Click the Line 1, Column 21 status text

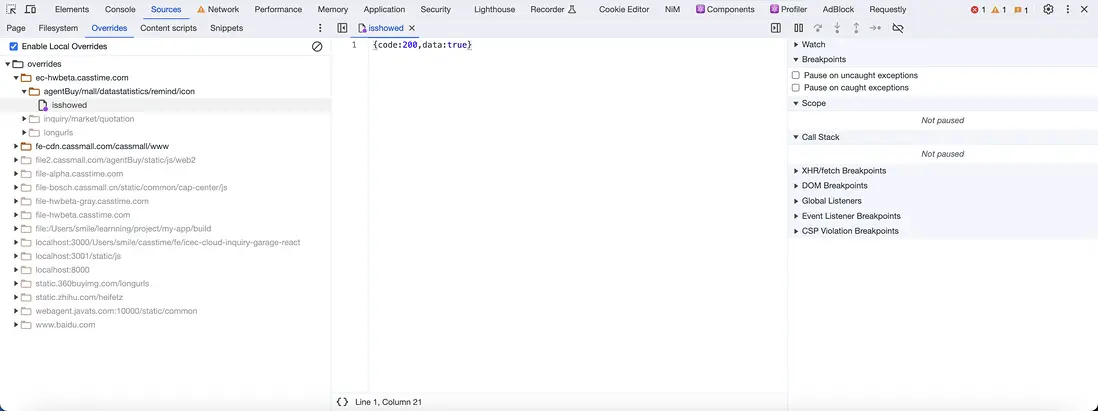[x=389, y=403]
